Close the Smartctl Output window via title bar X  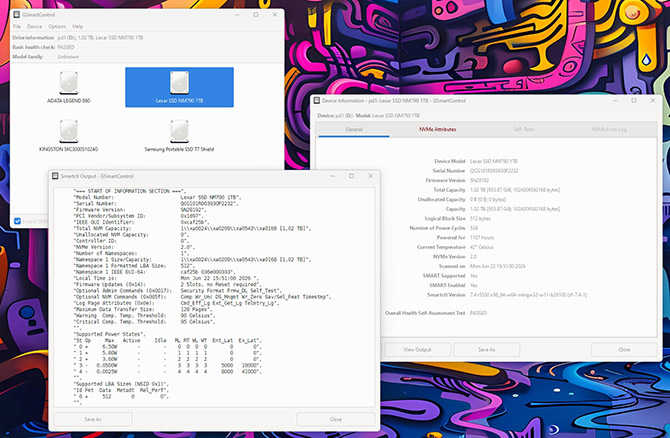pyautogui.click(x=370, y=176)
